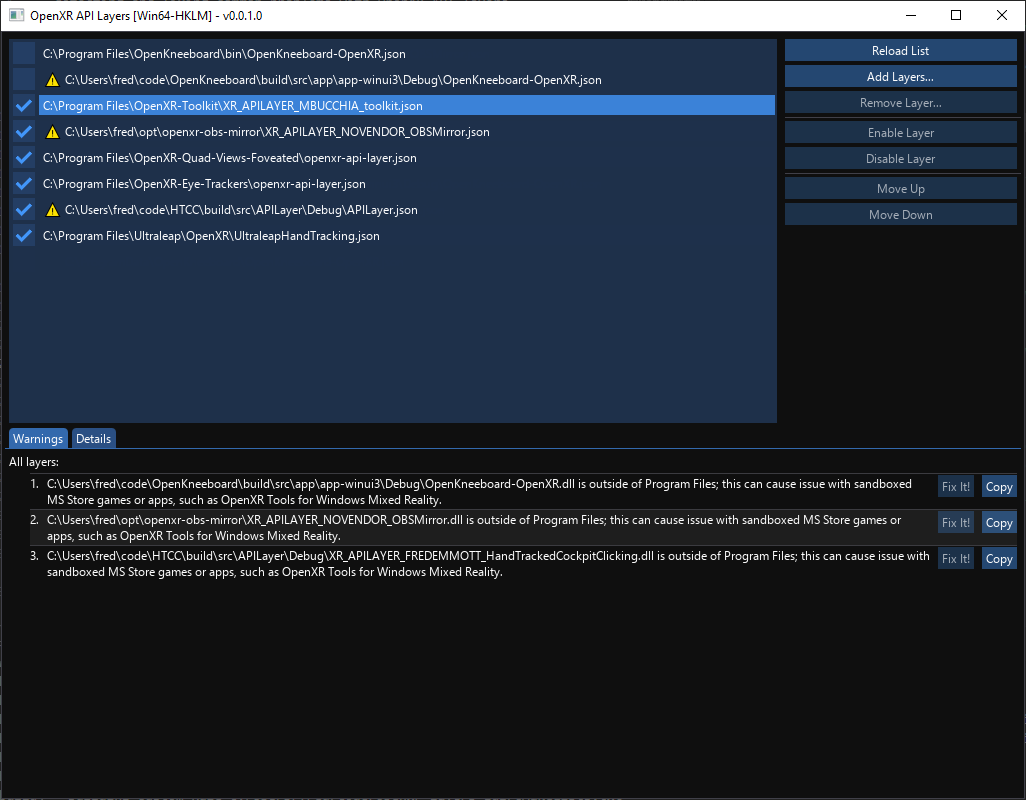Copy the HandTrackedCockpitClicking.dll warning
The image size is (1026, 800).
click(x=999, y=559)
